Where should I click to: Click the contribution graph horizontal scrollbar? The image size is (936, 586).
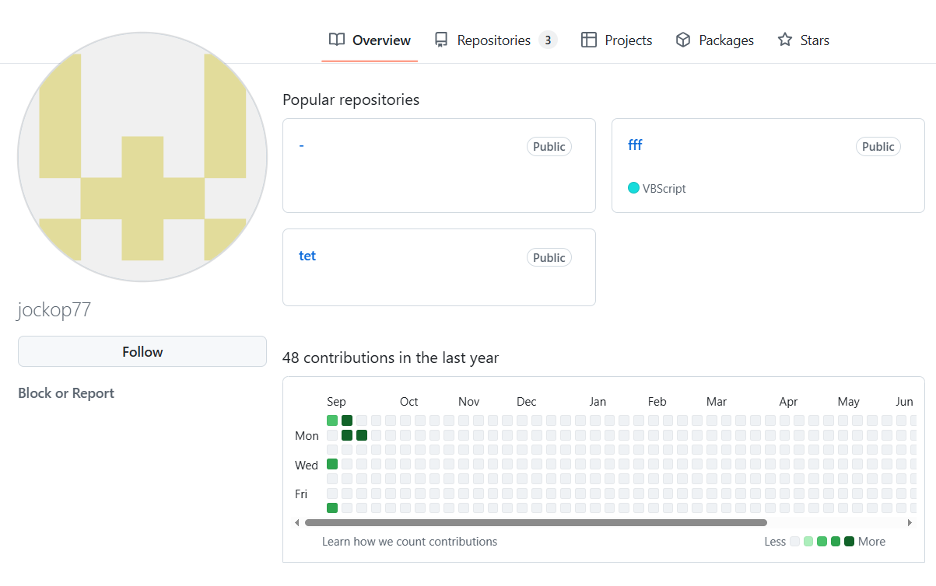(535, 522)
